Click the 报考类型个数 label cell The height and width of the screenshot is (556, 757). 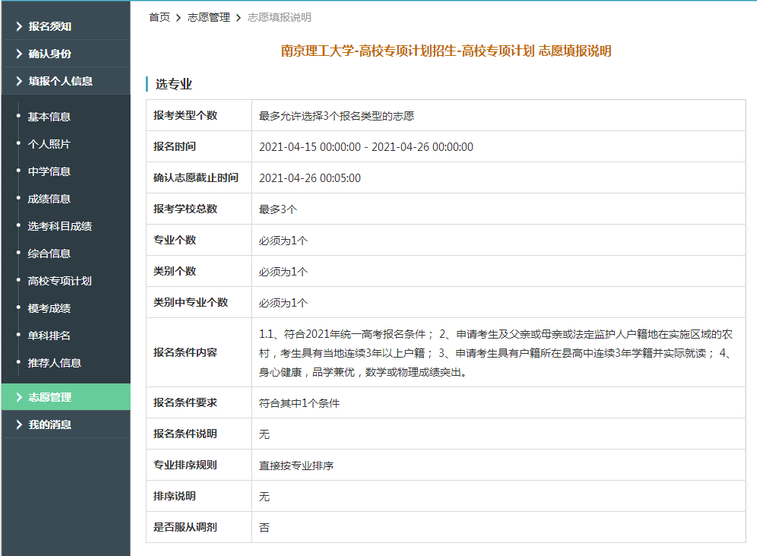pos(199,115)
